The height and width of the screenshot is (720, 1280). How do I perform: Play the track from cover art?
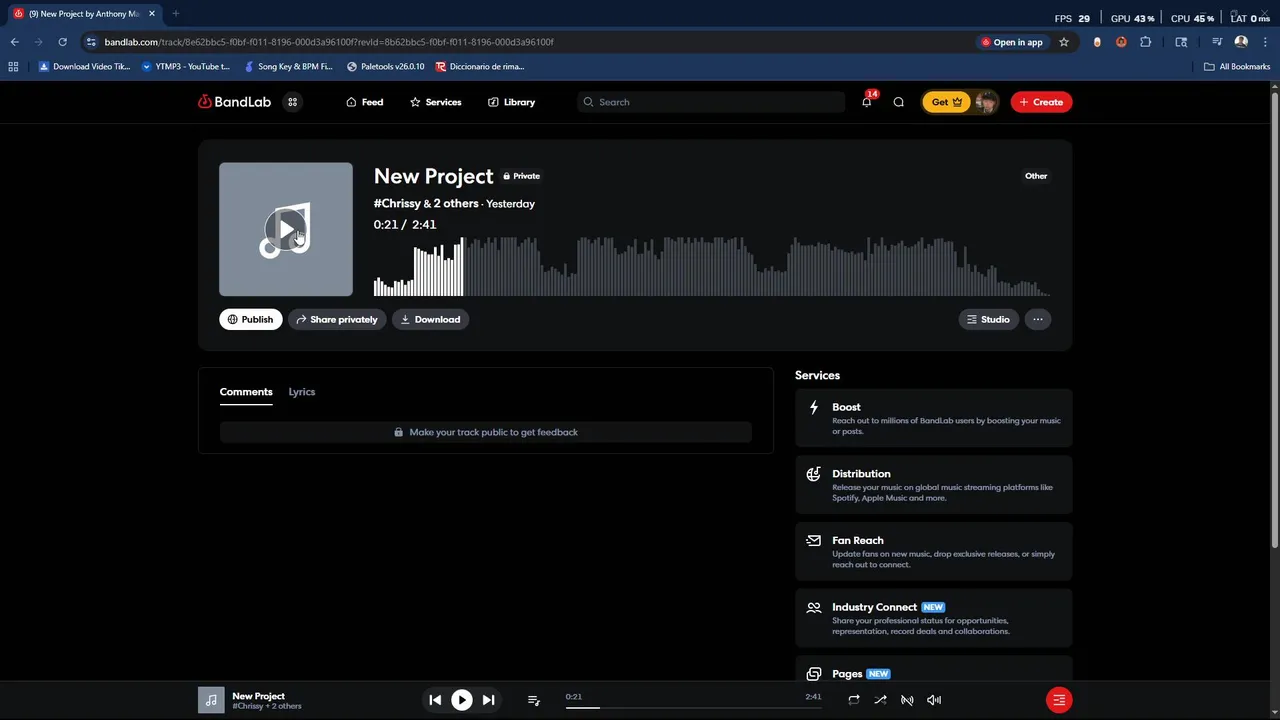(x=286, y=230)
